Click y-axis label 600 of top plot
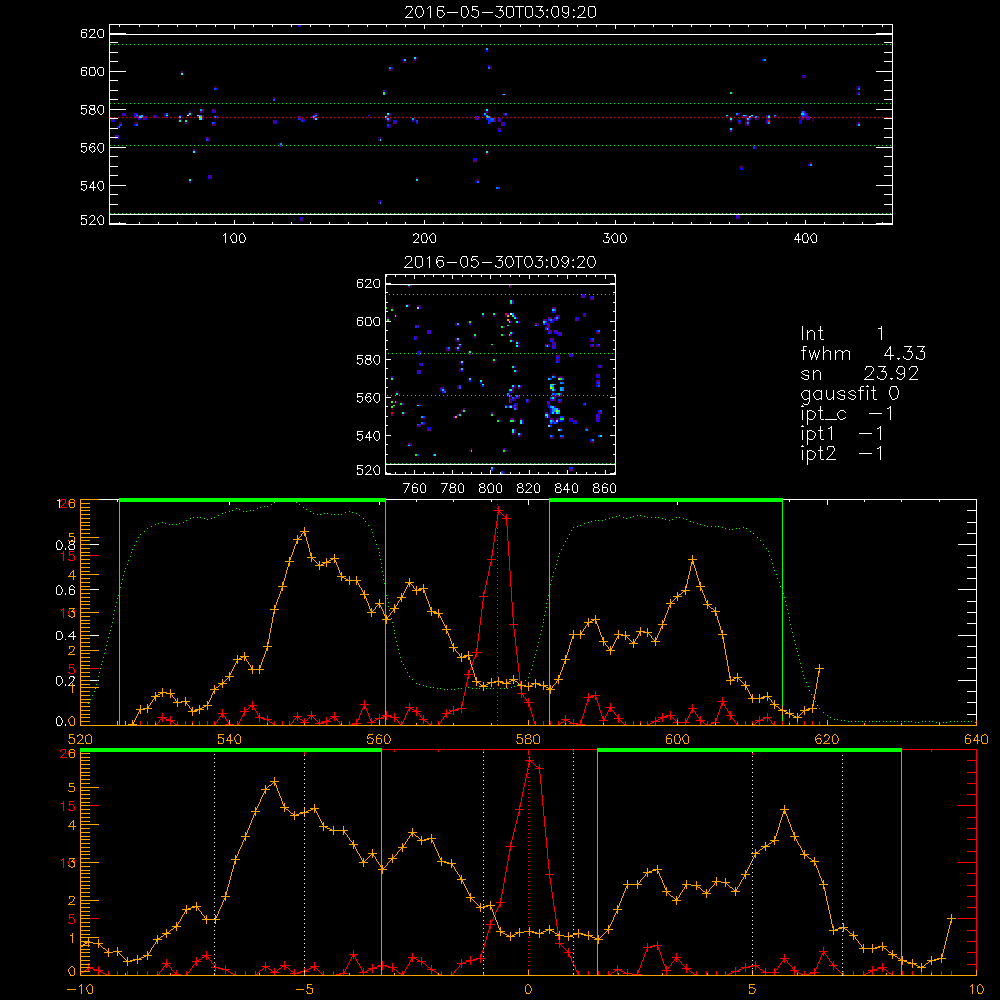Image resolution: width=1000 pixels, height=1000 pixels. (x=92, y=71)
